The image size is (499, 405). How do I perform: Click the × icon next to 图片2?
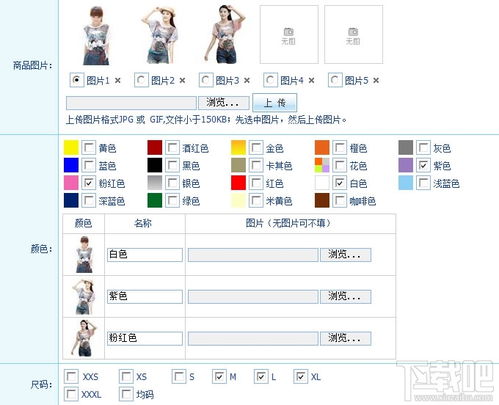[182, 80]
